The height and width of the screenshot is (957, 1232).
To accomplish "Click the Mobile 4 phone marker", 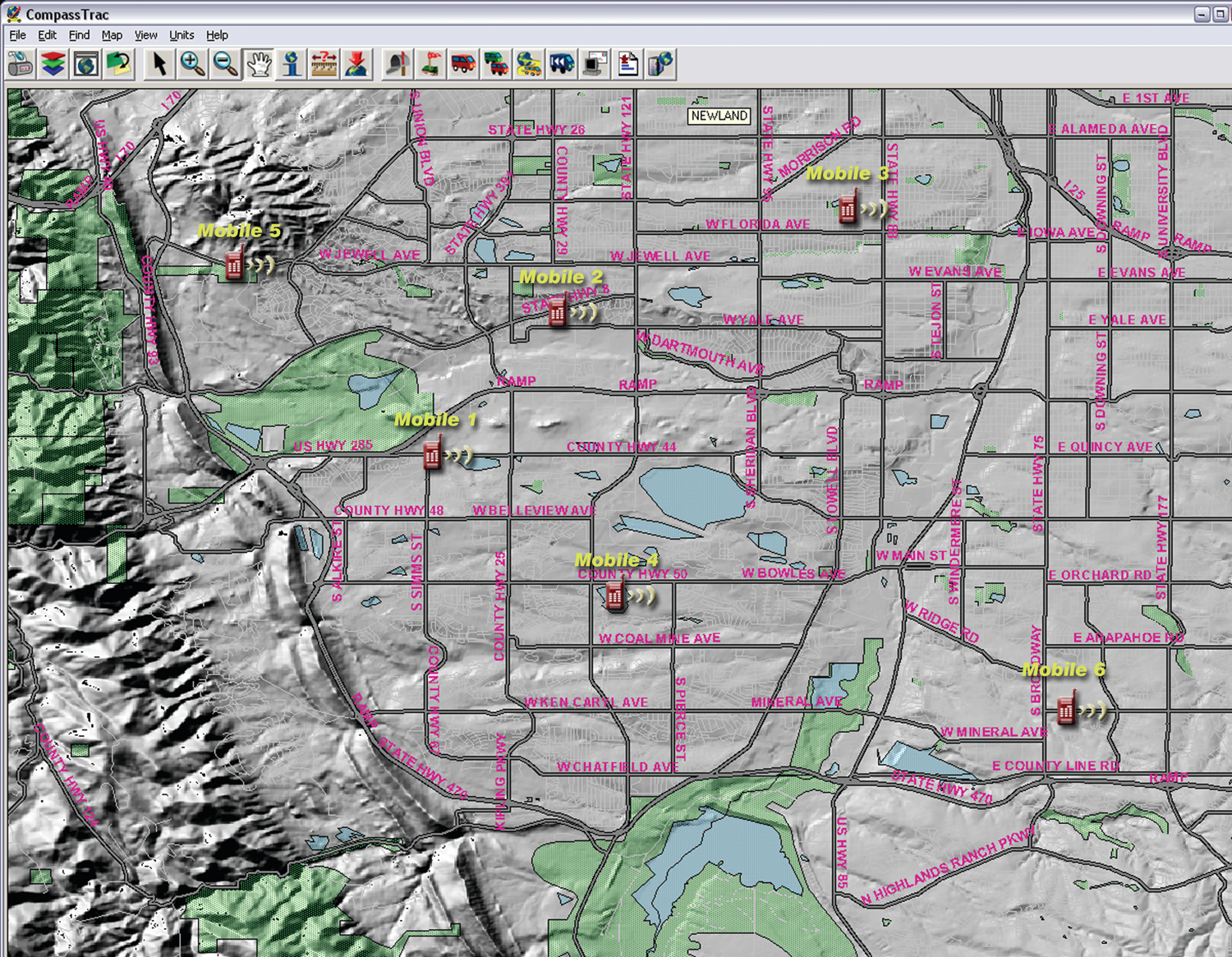I will click(614, 596).
